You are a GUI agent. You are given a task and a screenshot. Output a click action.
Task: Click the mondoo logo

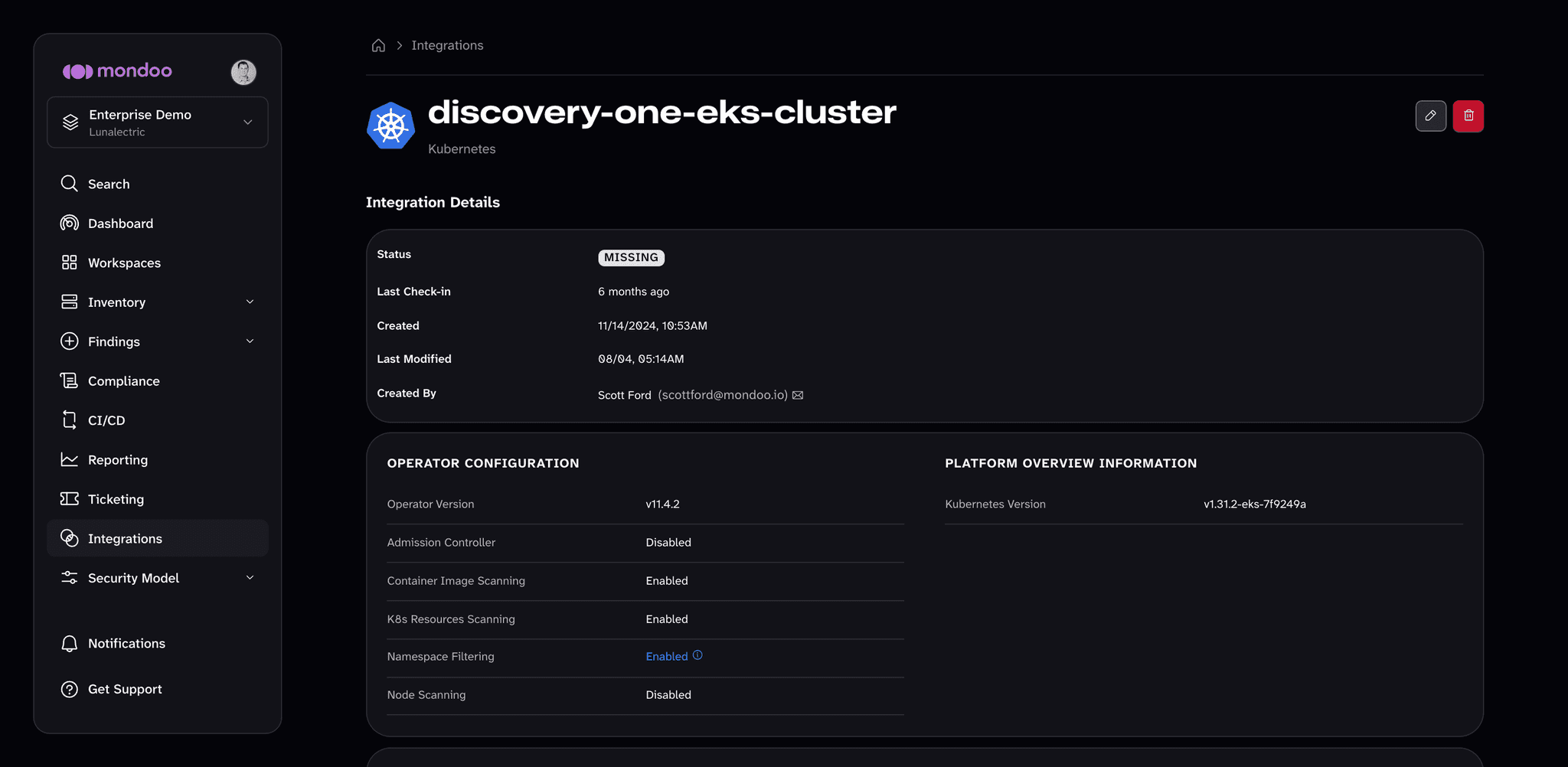click(x=117, y=71)
